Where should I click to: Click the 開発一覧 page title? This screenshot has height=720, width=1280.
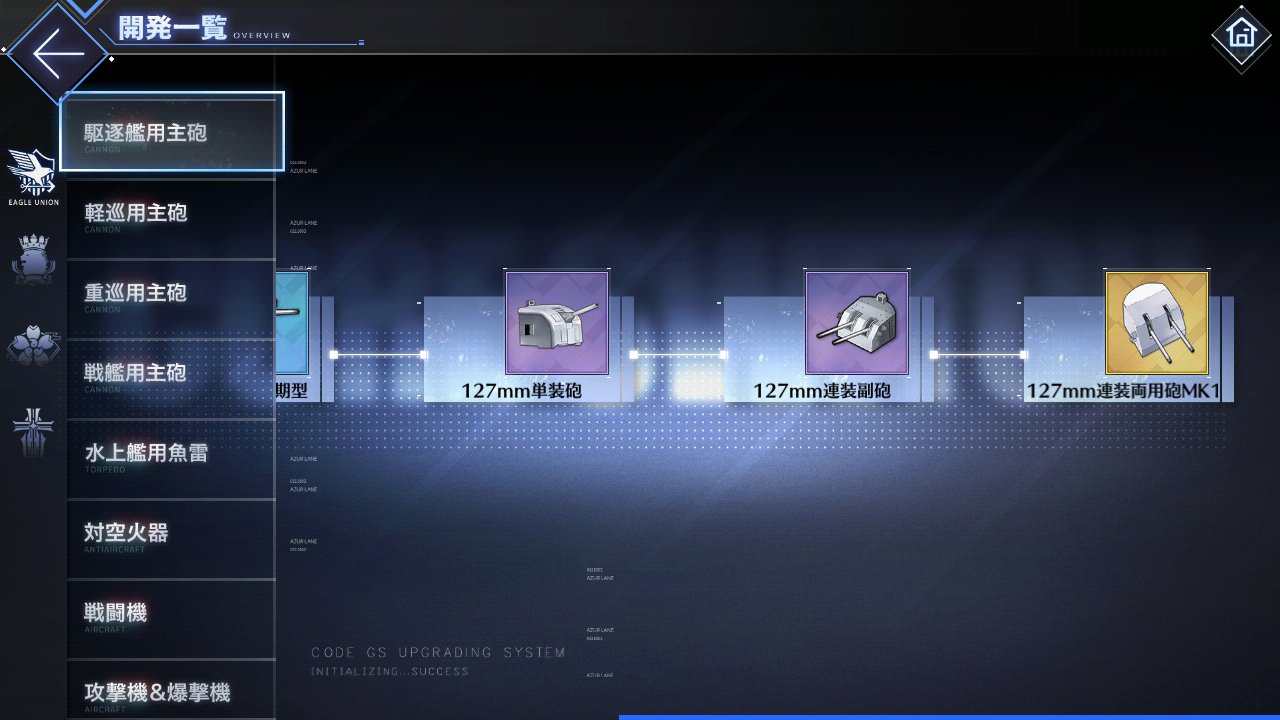[173, 27]
